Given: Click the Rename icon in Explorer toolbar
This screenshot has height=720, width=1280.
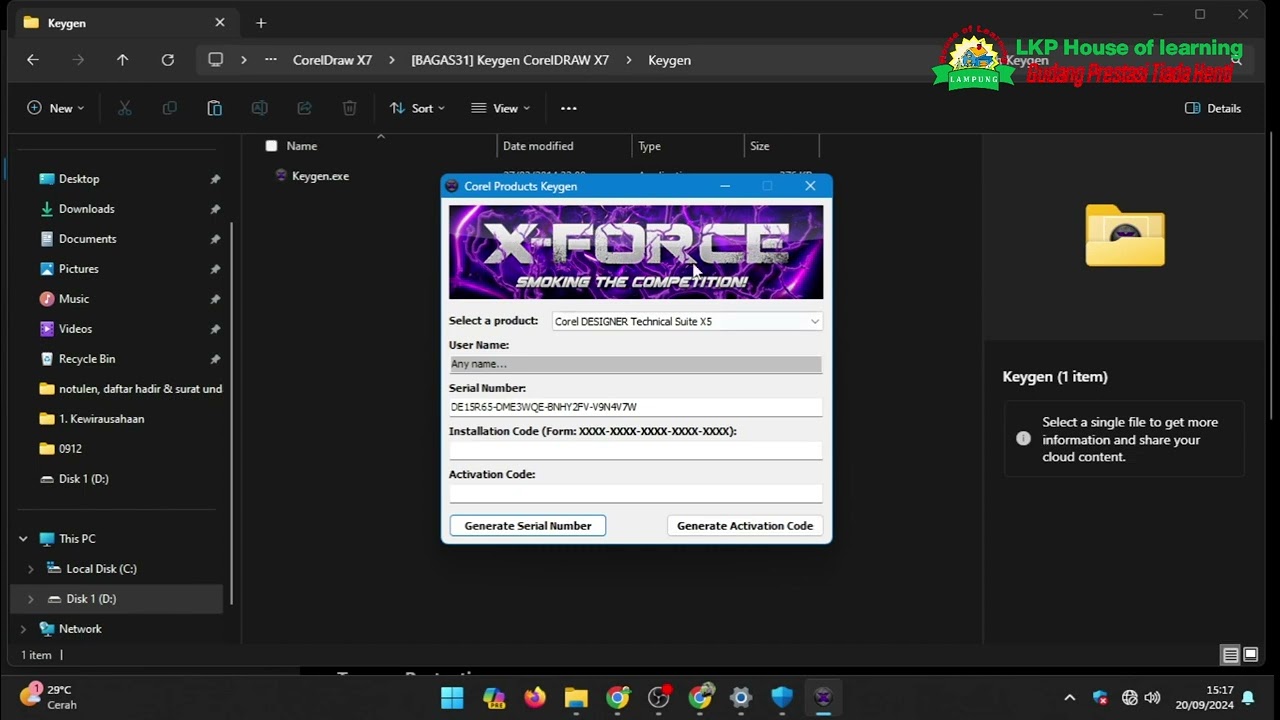Looking at the screenshot, I should click(259, 108).
